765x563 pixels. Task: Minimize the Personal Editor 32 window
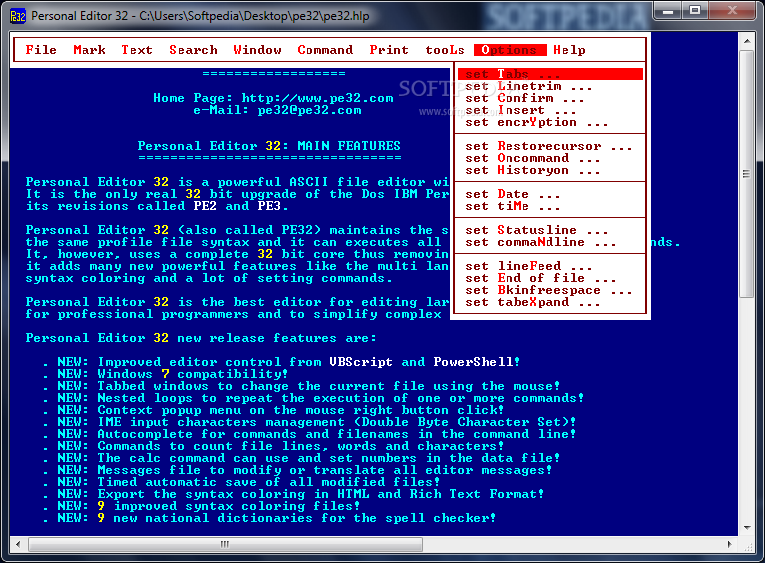point(668,11)
